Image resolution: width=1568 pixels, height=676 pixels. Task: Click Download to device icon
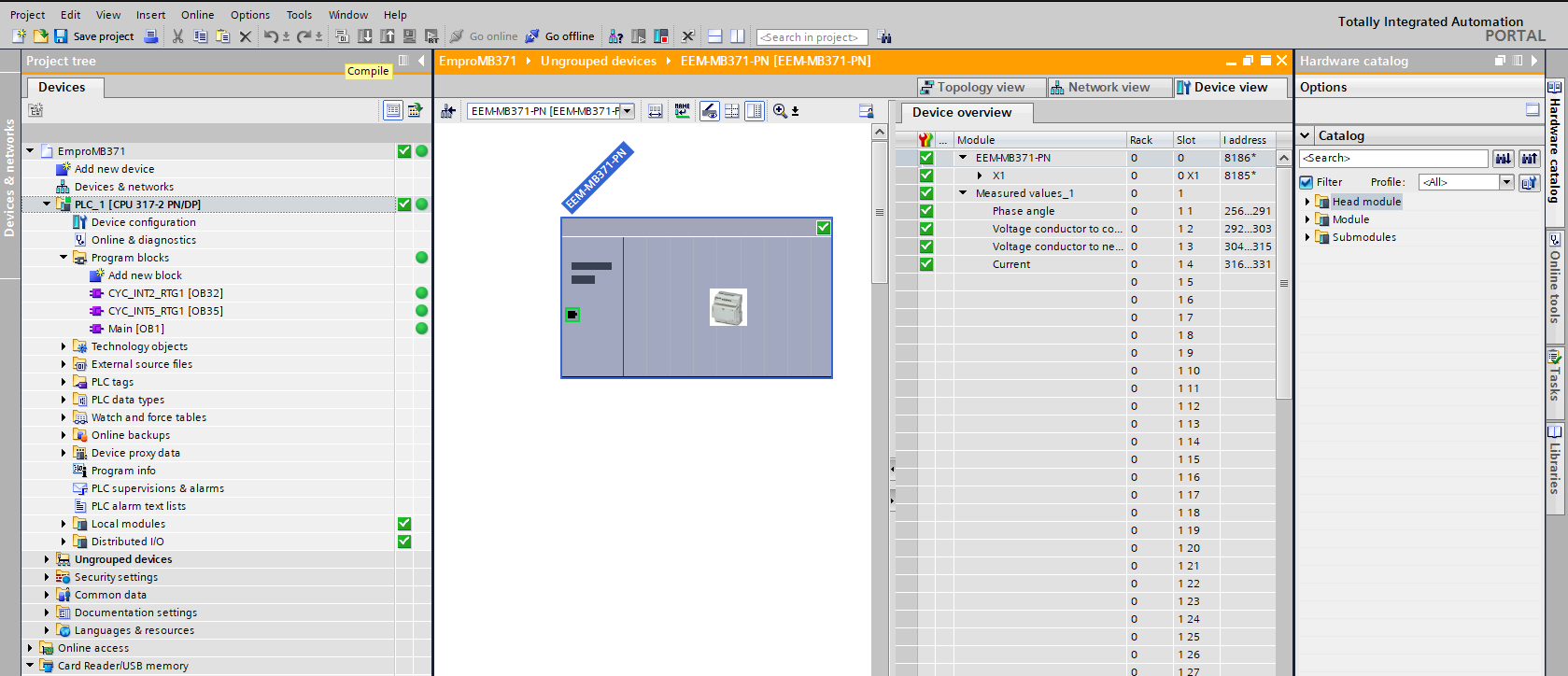click(364, 36)
